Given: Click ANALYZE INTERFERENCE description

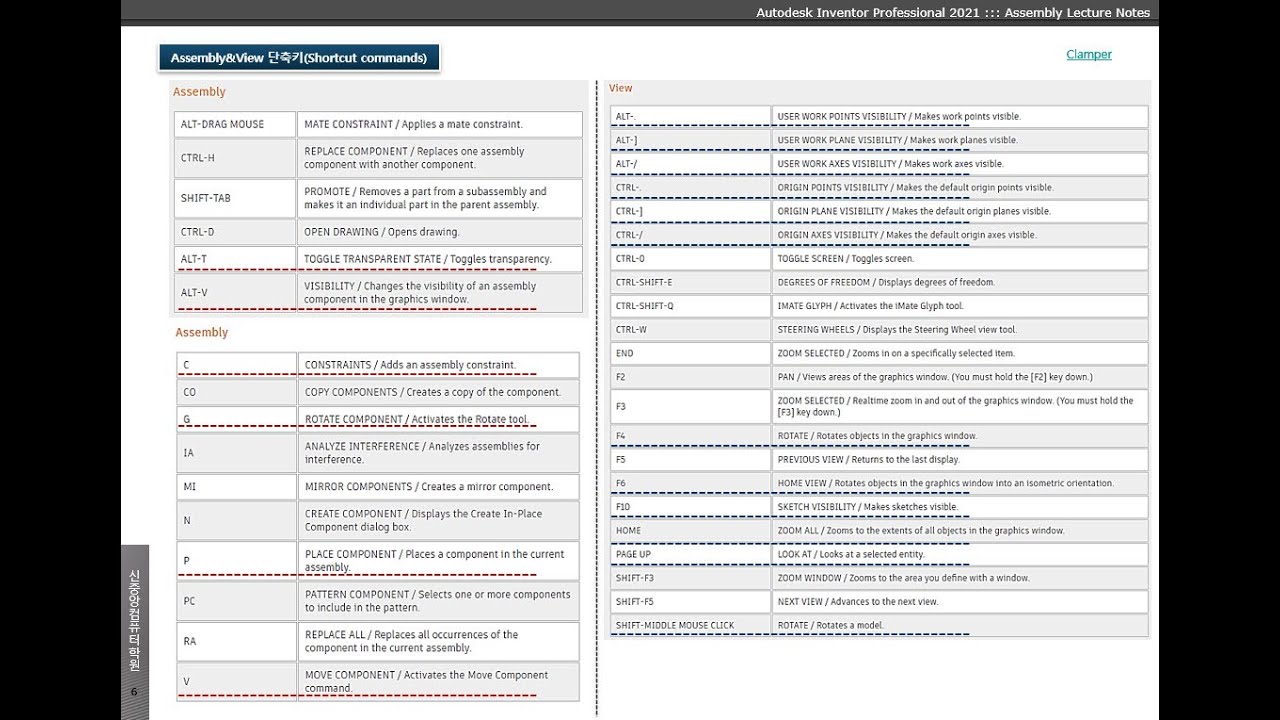Looking at the screenshot, I should pos(438,453).
